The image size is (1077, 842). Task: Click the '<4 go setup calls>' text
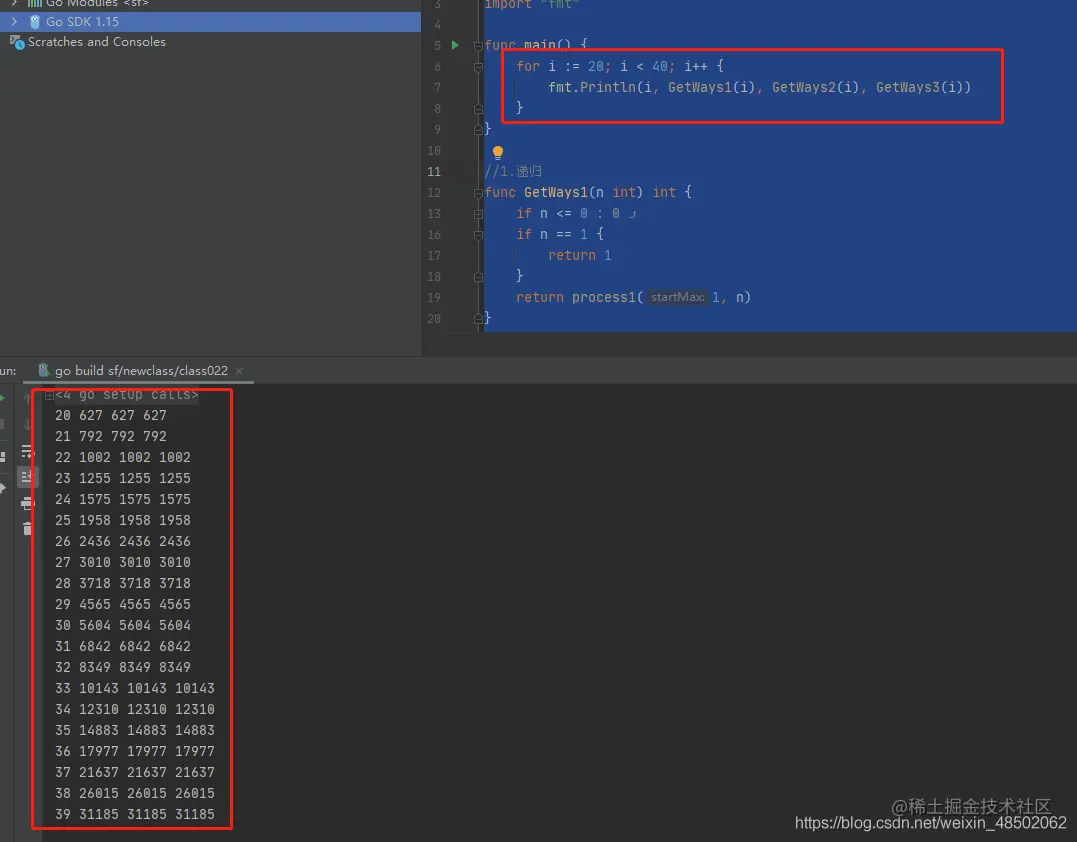pos(127,395)
